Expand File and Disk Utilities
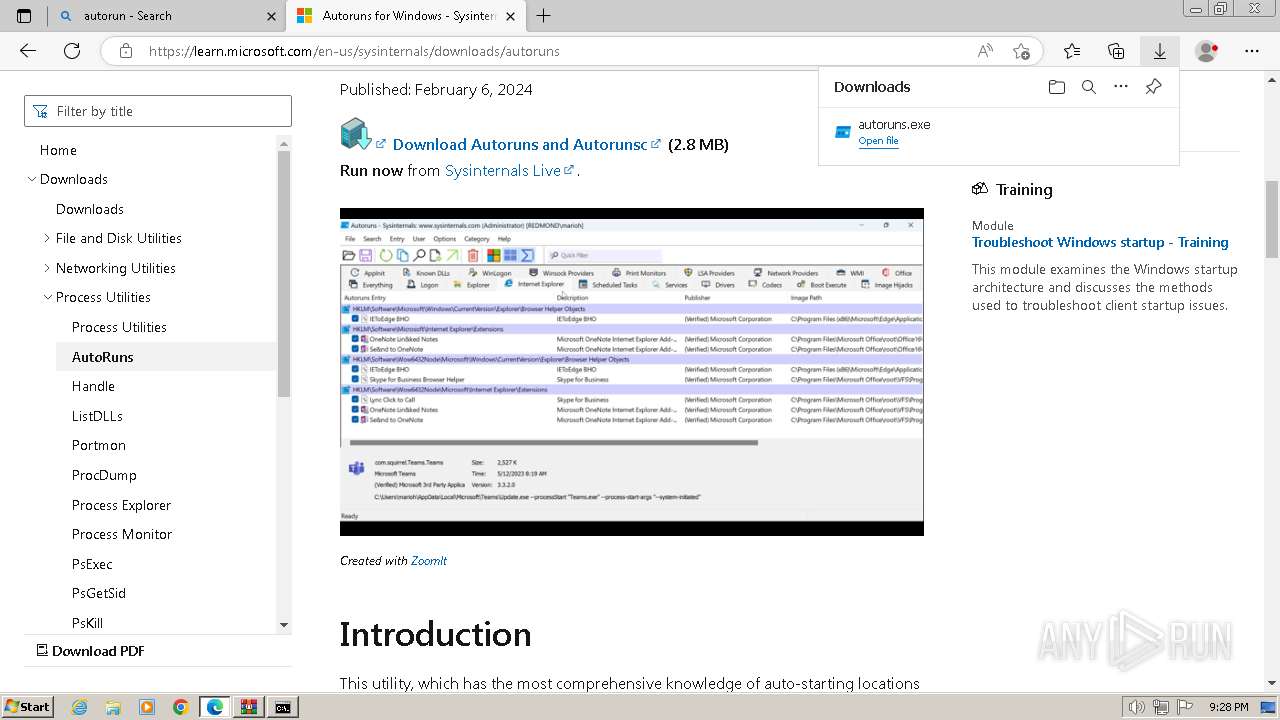 [x=47, y=238]
